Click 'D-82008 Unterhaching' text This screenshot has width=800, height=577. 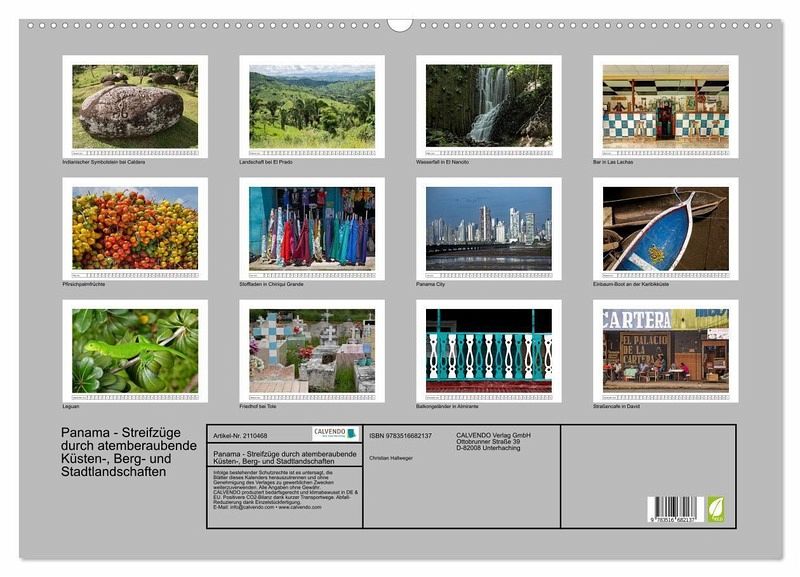[488, 448]
